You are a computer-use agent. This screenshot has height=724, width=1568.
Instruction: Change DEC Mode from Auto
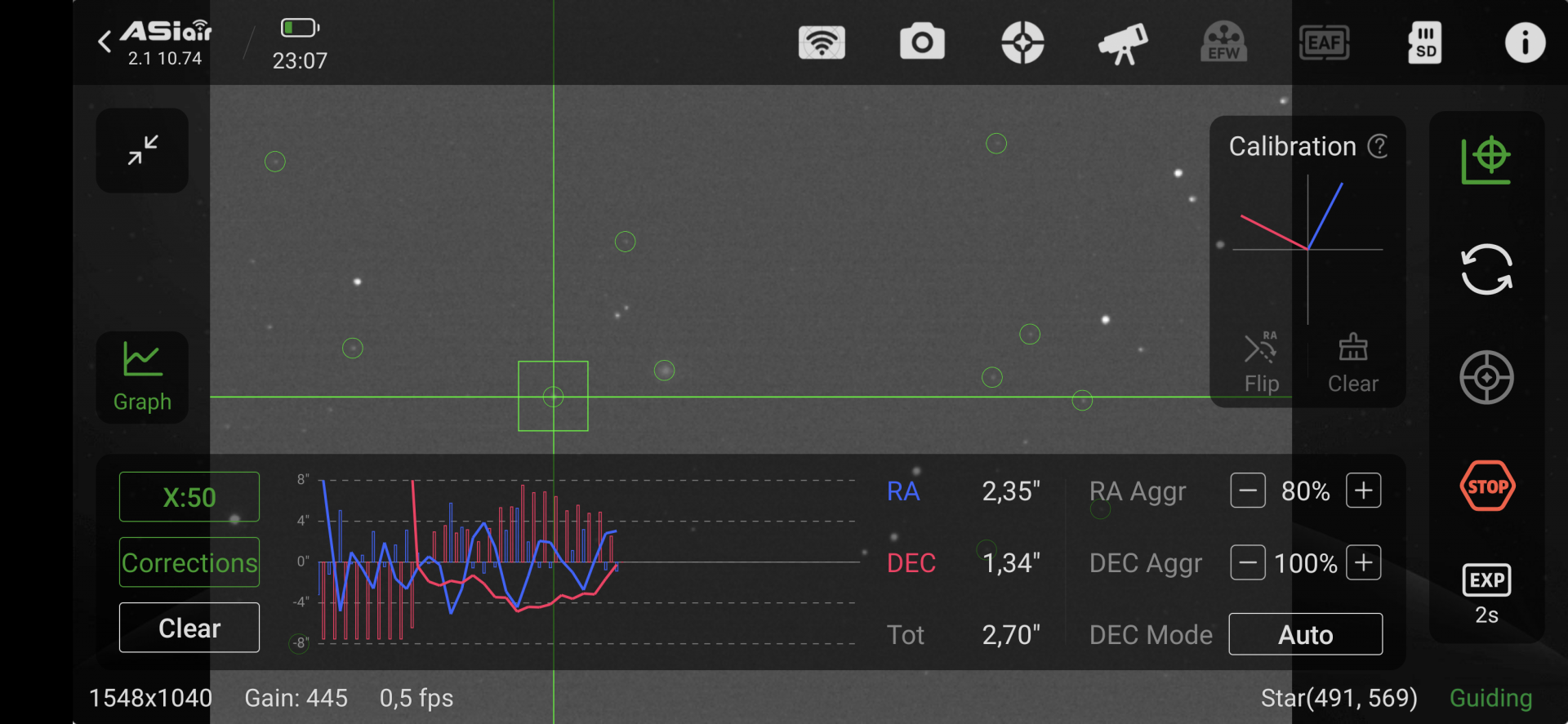click(x=1306, y=634)
